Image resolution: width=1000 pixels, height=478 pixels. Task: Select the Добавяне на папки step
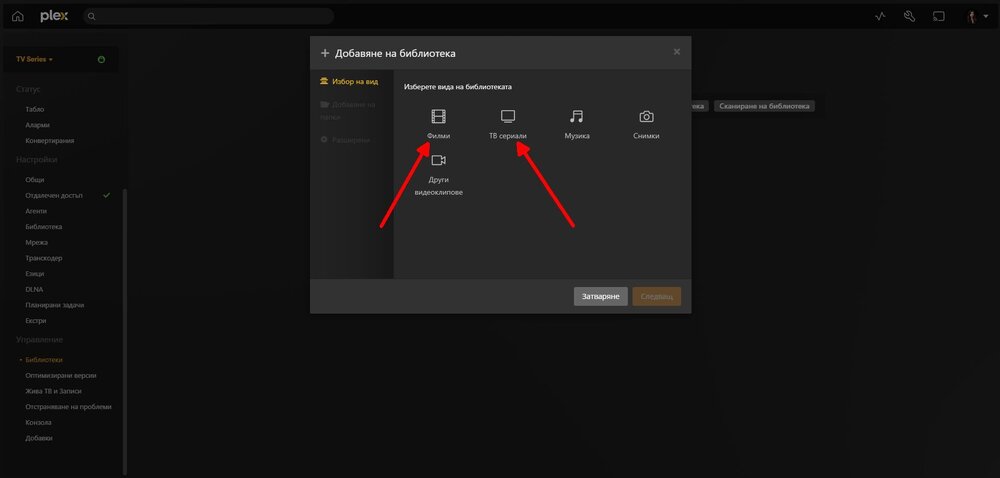(348, 110)
